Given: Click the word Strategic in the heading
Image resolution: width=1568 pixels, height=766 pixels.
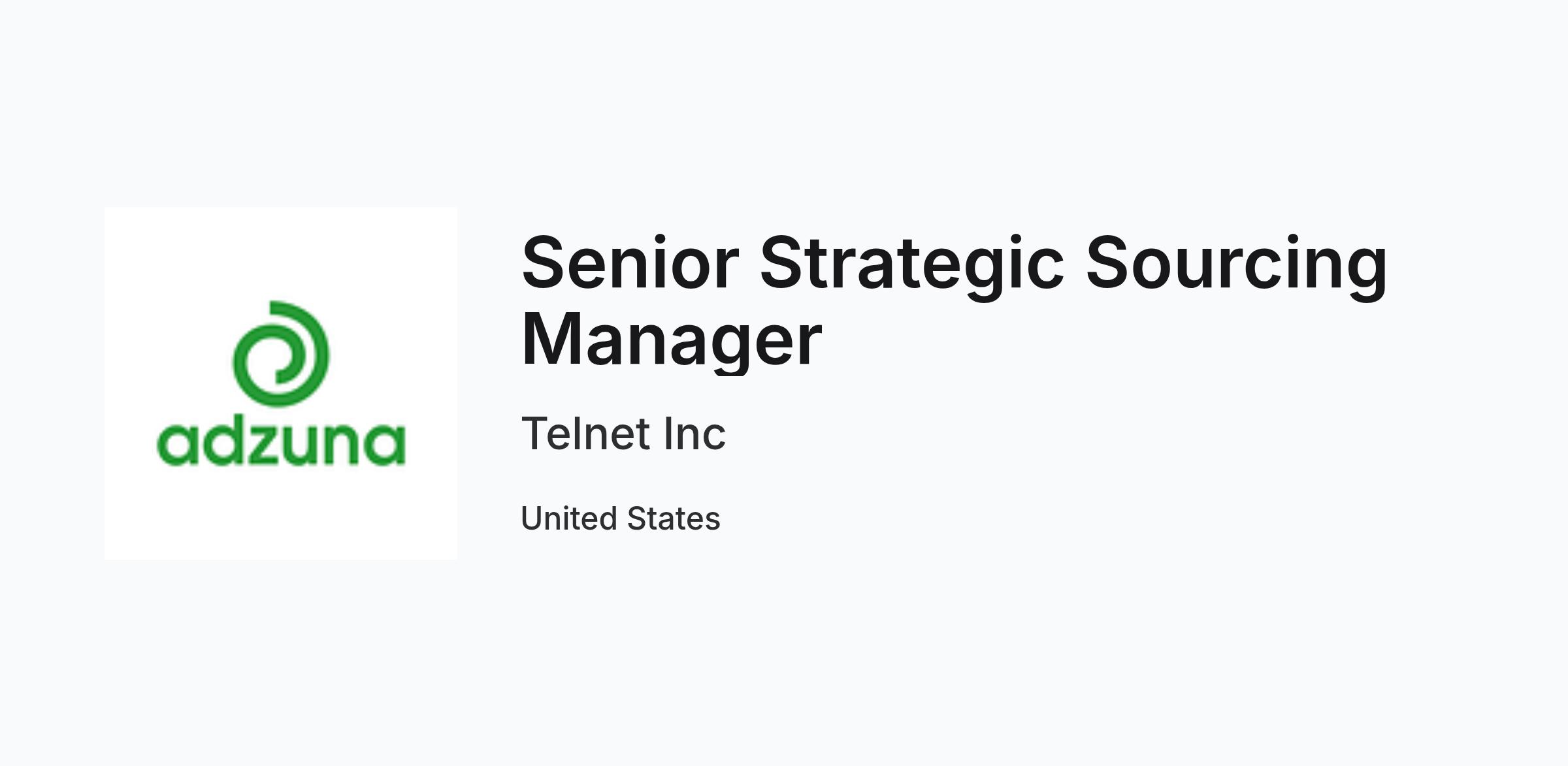Looking at the screenshot, I should pos(912,266).
